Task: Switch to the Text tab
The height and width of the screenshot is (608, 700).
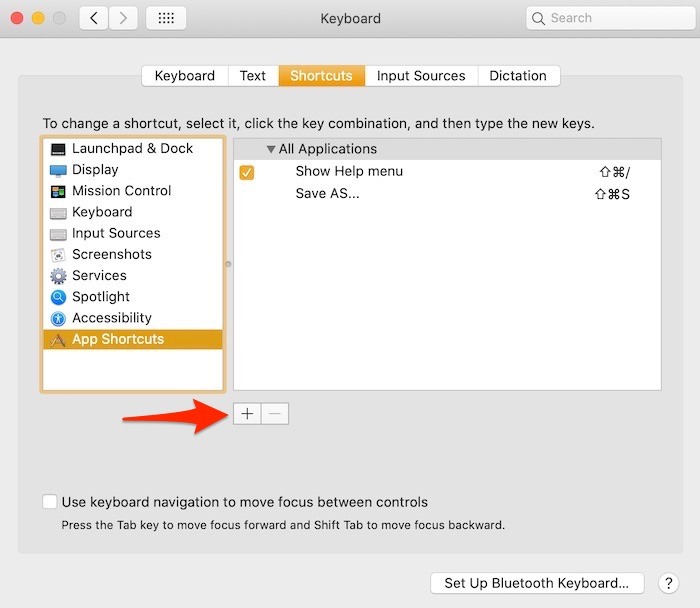Action: pyautogui.click(x=253, y=76)
